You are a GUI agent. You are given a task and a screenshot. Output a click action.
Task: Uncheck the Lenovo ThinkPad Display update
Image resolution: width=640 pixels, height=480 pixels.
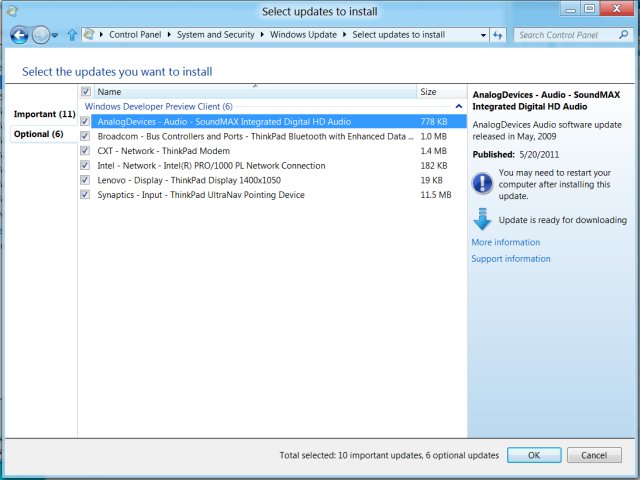[85, 180]
